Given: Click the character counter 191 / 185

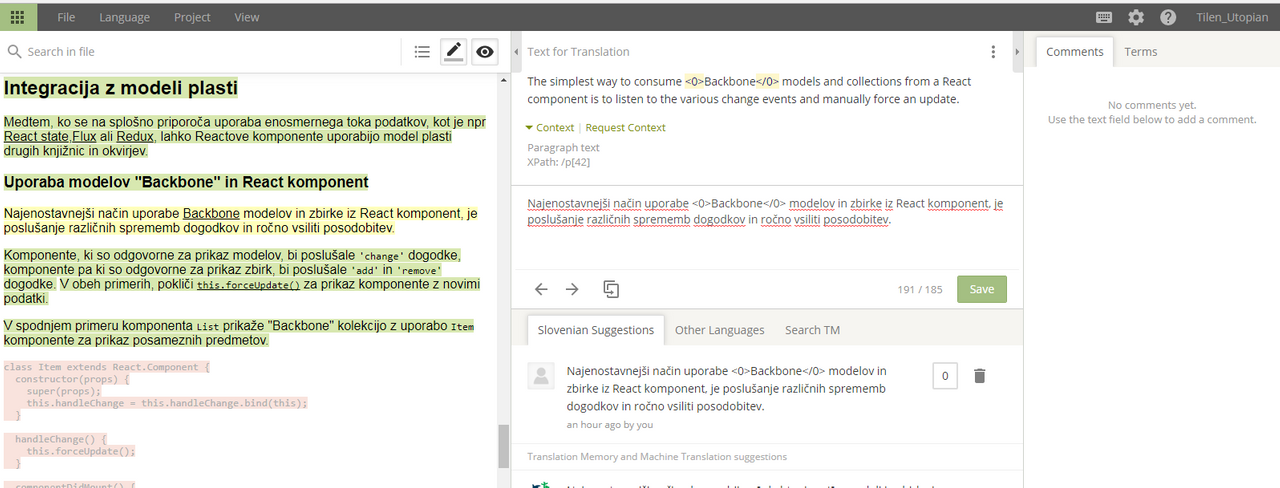Looking at the screenshot, I should [920, 289].
